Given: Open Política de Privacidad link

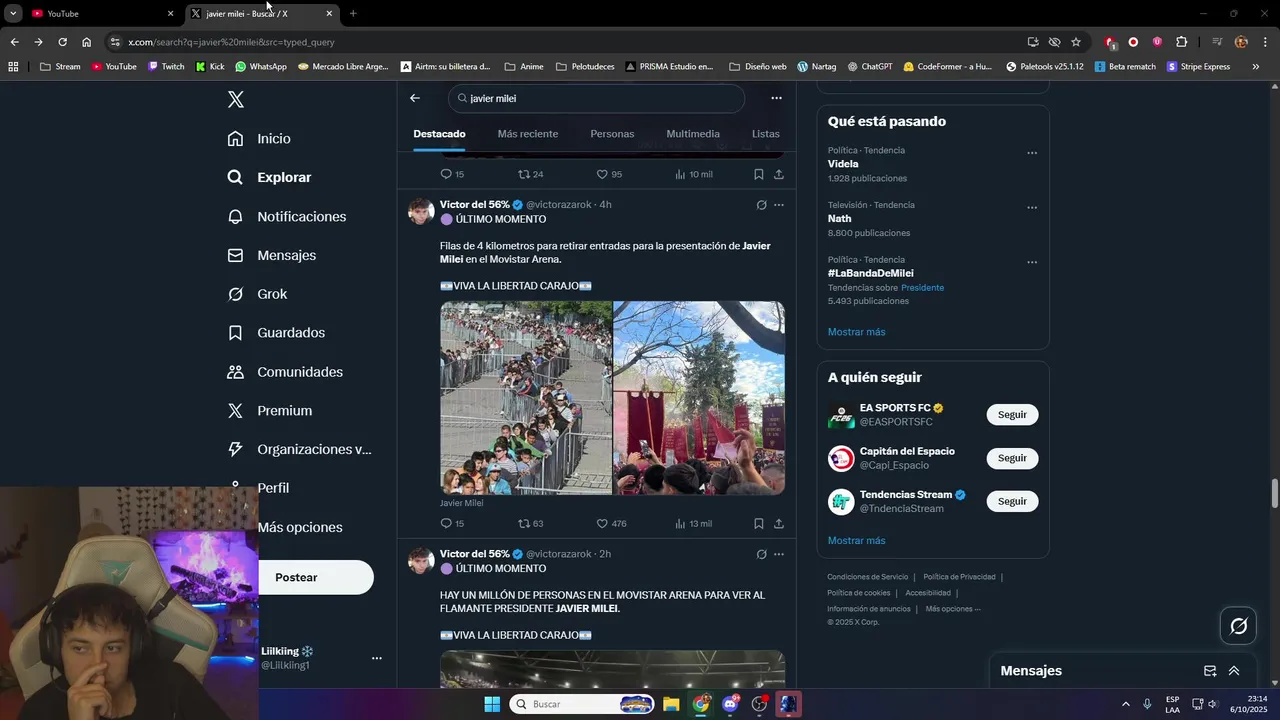Looking at the screenshot, I should [959, 577].
